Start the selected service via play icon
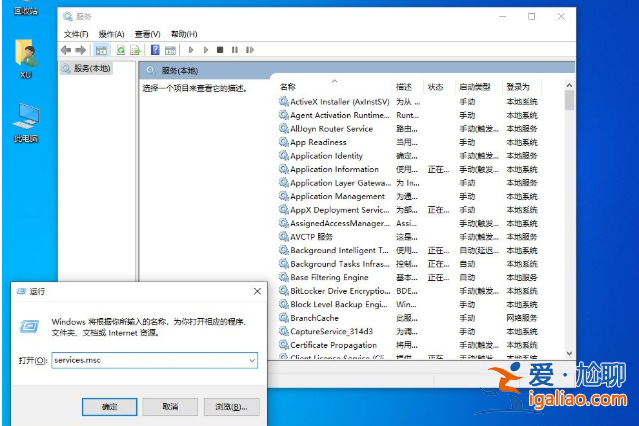639x426 pixels. tap(191, 50)
